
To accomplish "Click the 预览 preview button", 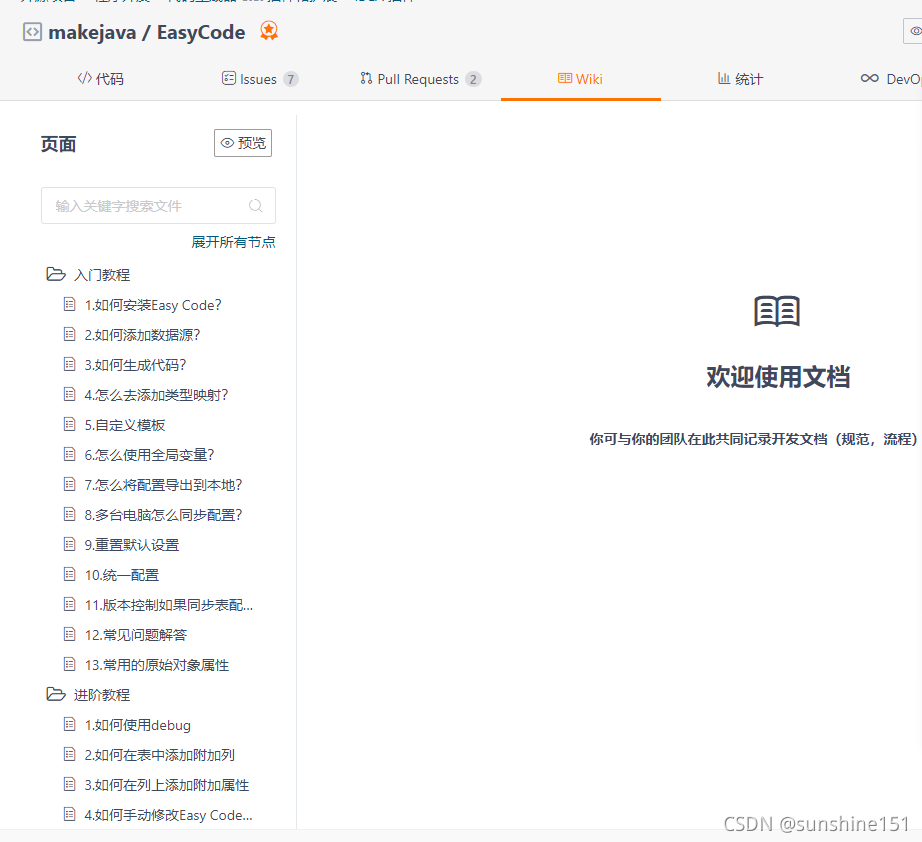I will [242, 142].
